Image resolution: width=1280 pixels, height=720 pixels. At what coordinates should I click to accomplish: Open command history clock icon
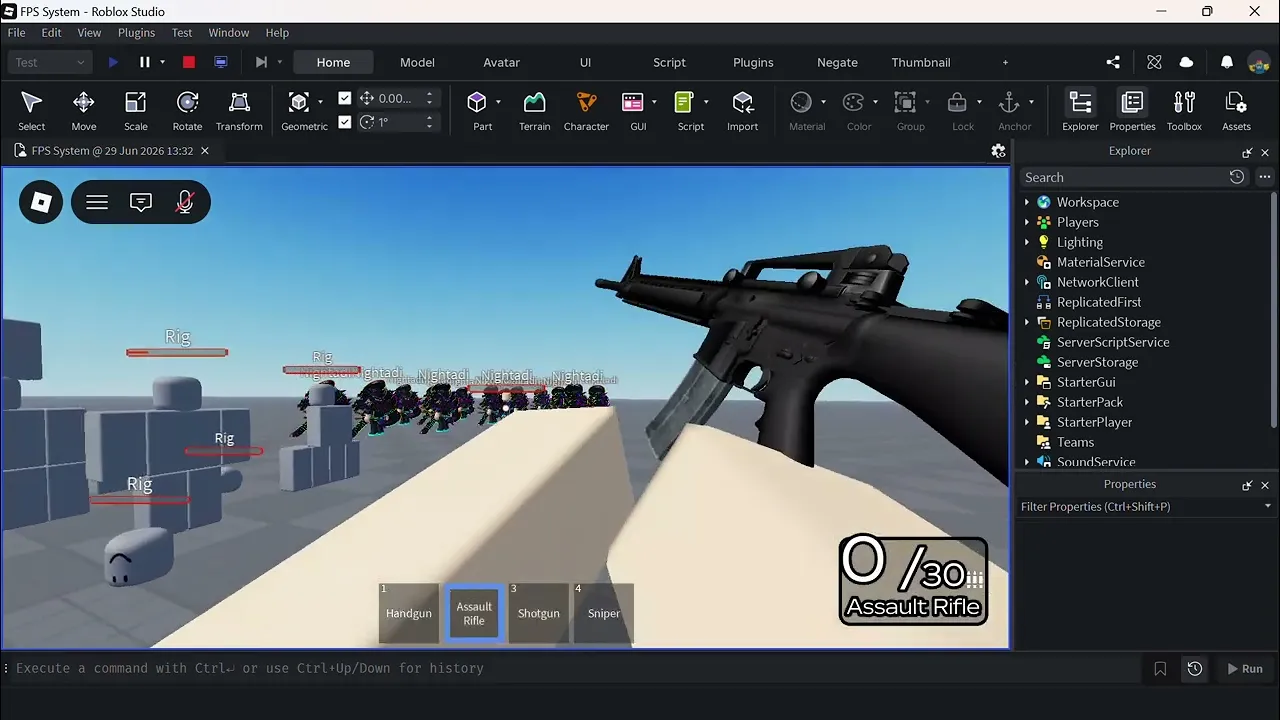point(1195,669)
